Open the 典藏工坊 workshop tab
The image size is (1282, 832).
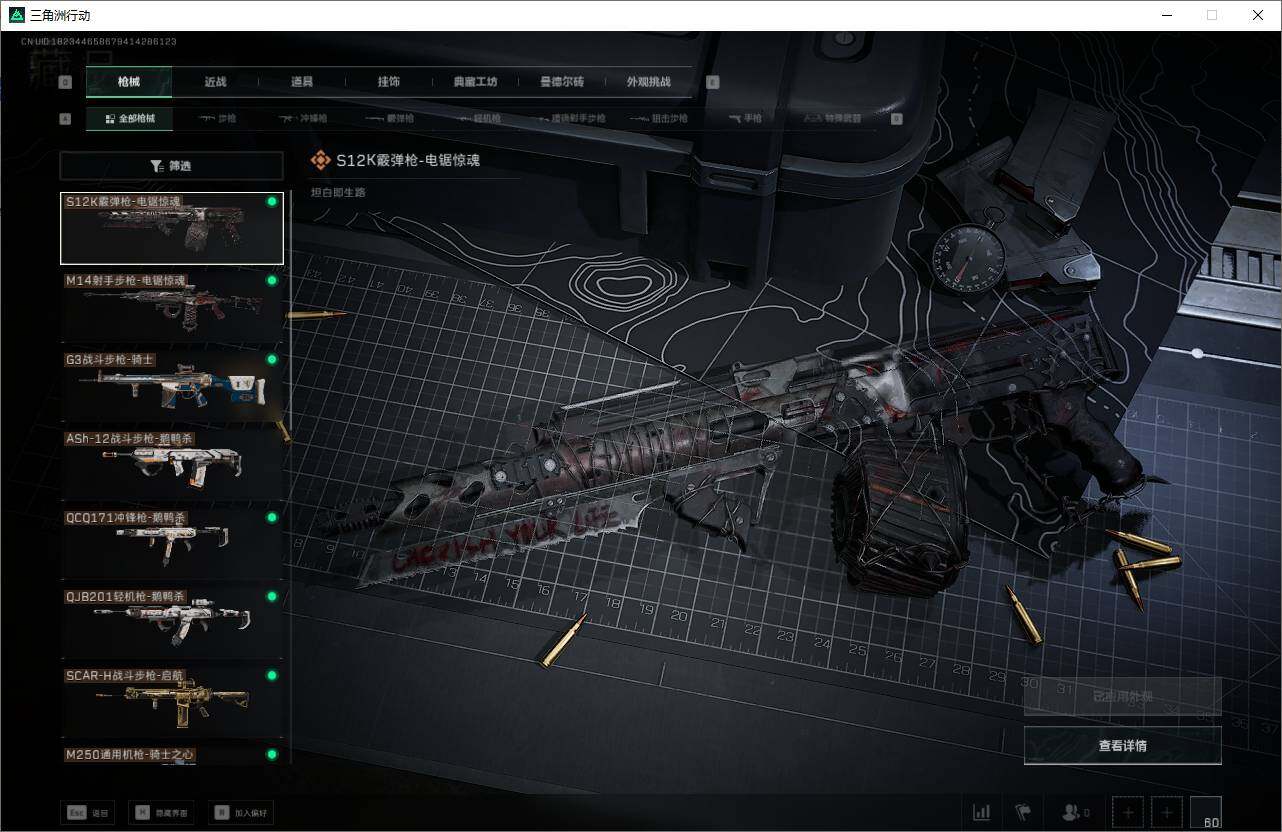[475, 82]
